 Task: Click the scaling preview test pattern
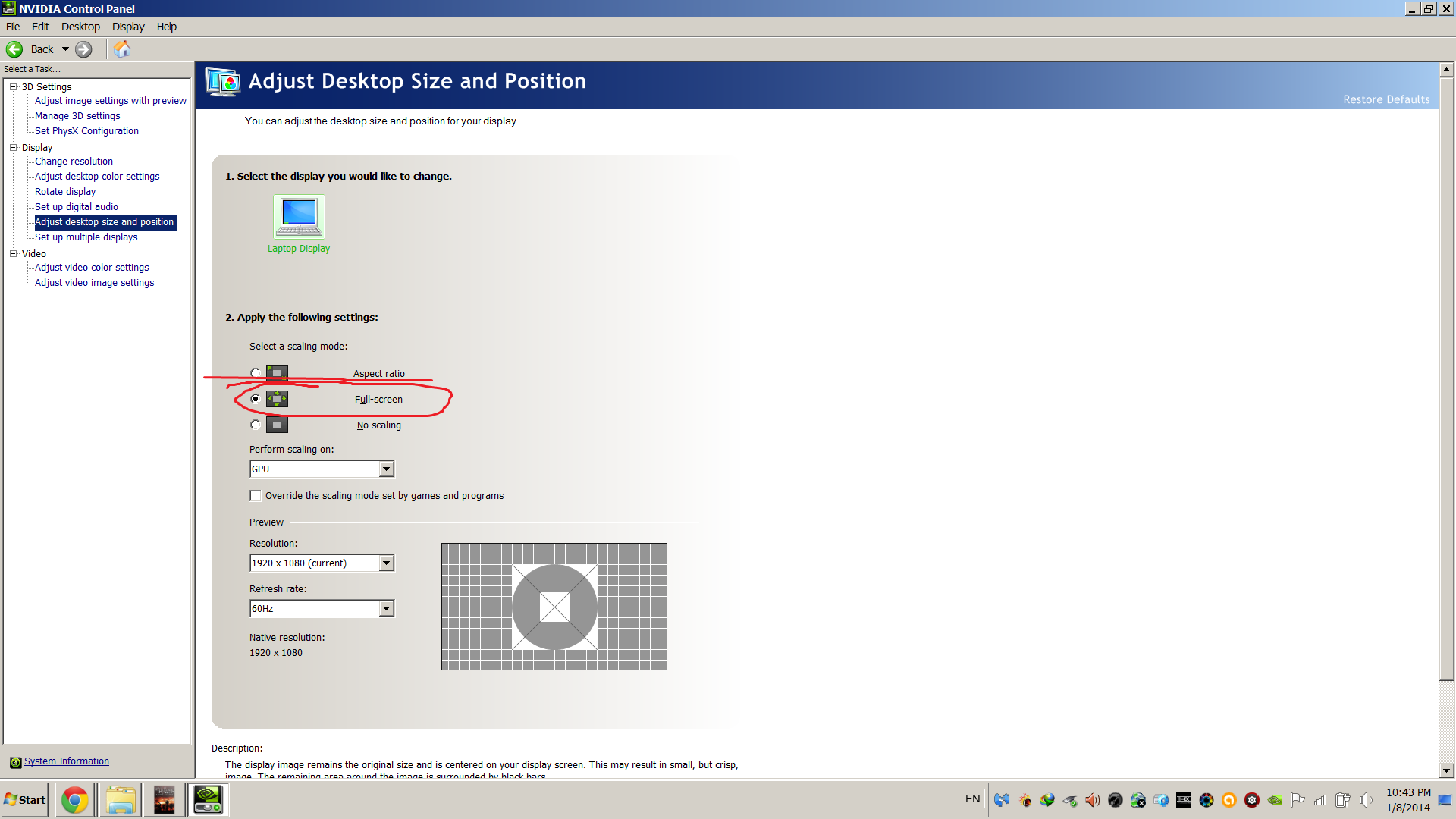pos(554,607)
